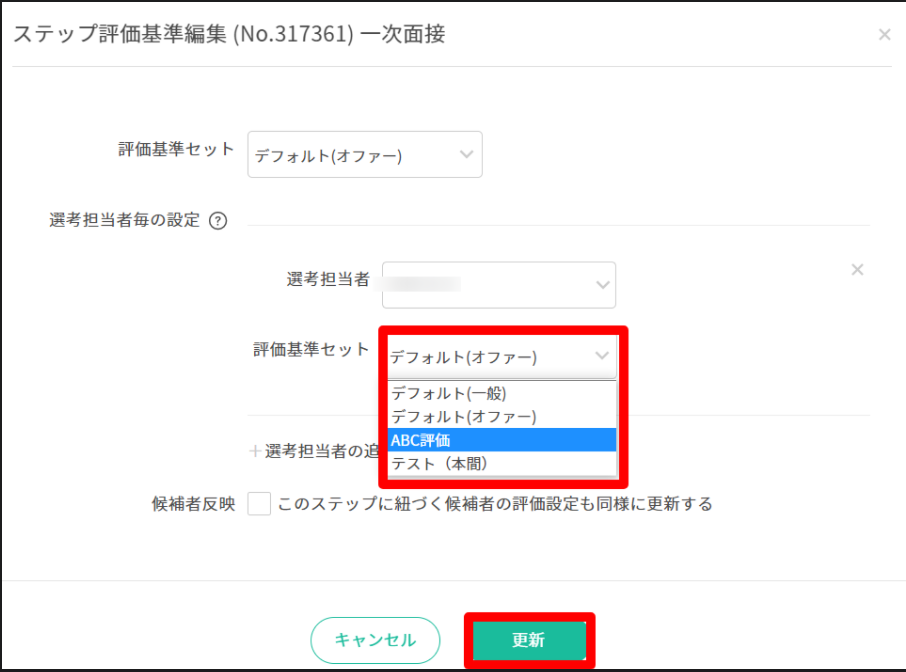Click the plus icon before 選考担当者の追加
This screenshot has height=672, width=906.
pos(254,451)
